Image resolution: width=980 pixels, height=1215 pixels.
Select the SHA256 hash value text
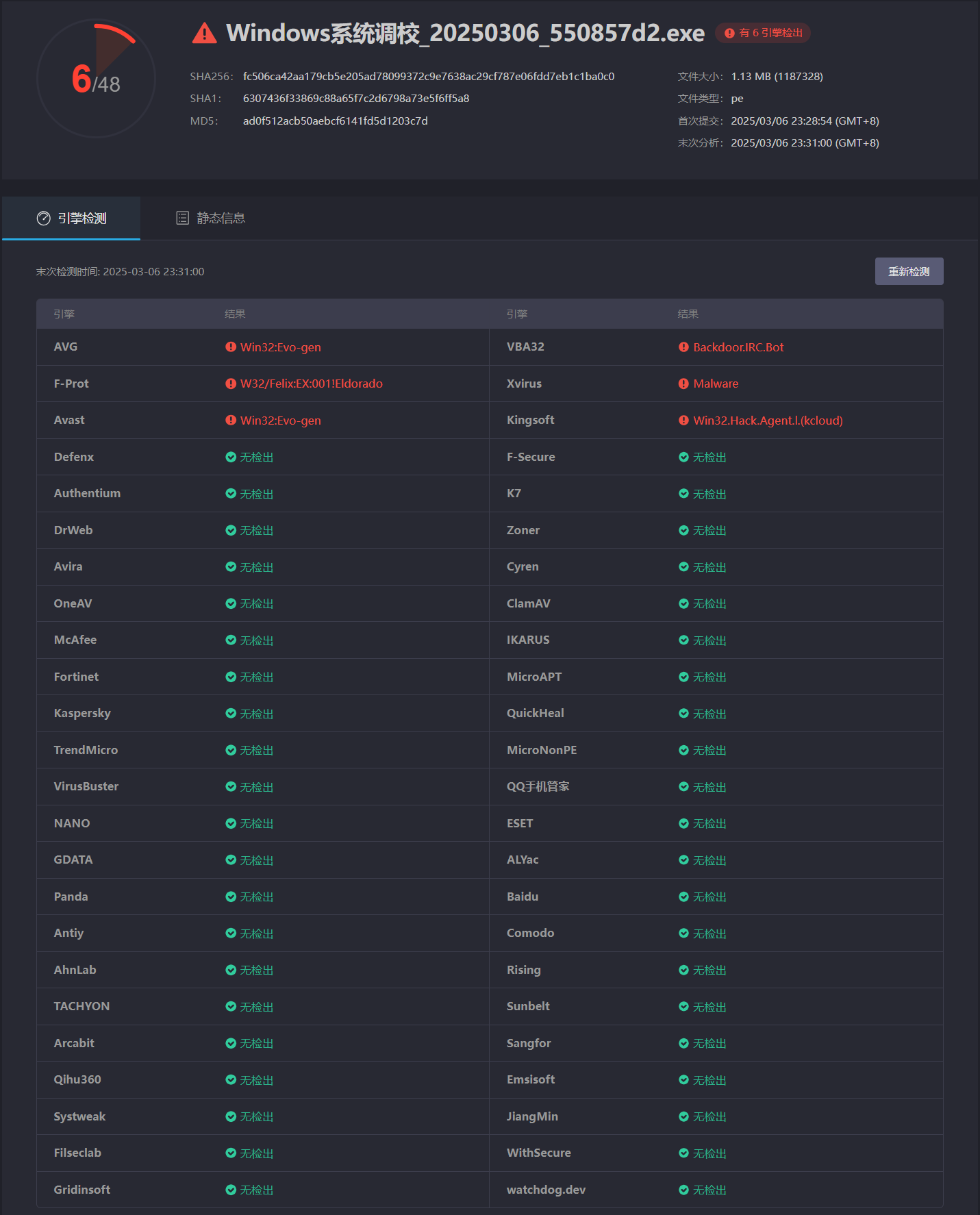428,77
